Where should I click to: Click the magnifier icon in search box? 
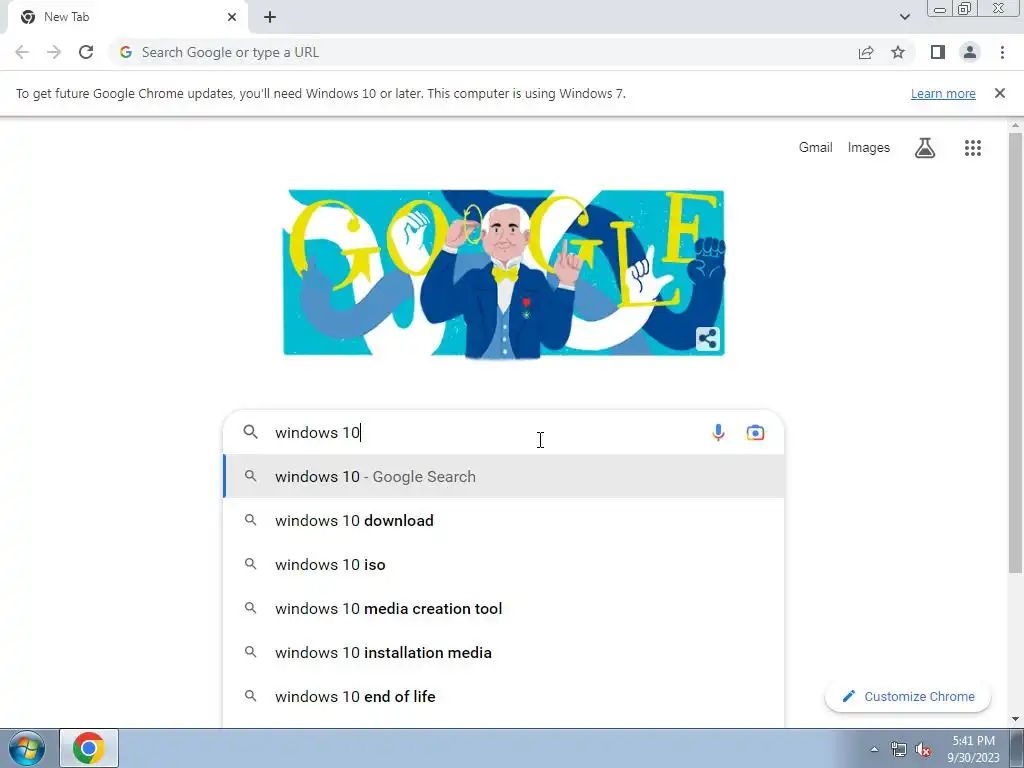point(251,432)
